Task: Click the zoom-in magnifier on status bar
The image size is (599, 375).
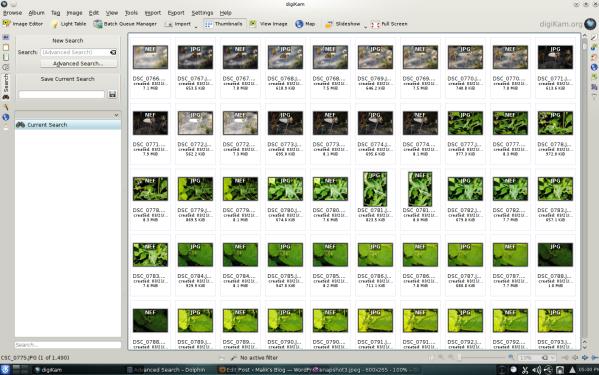Action: 511,358
